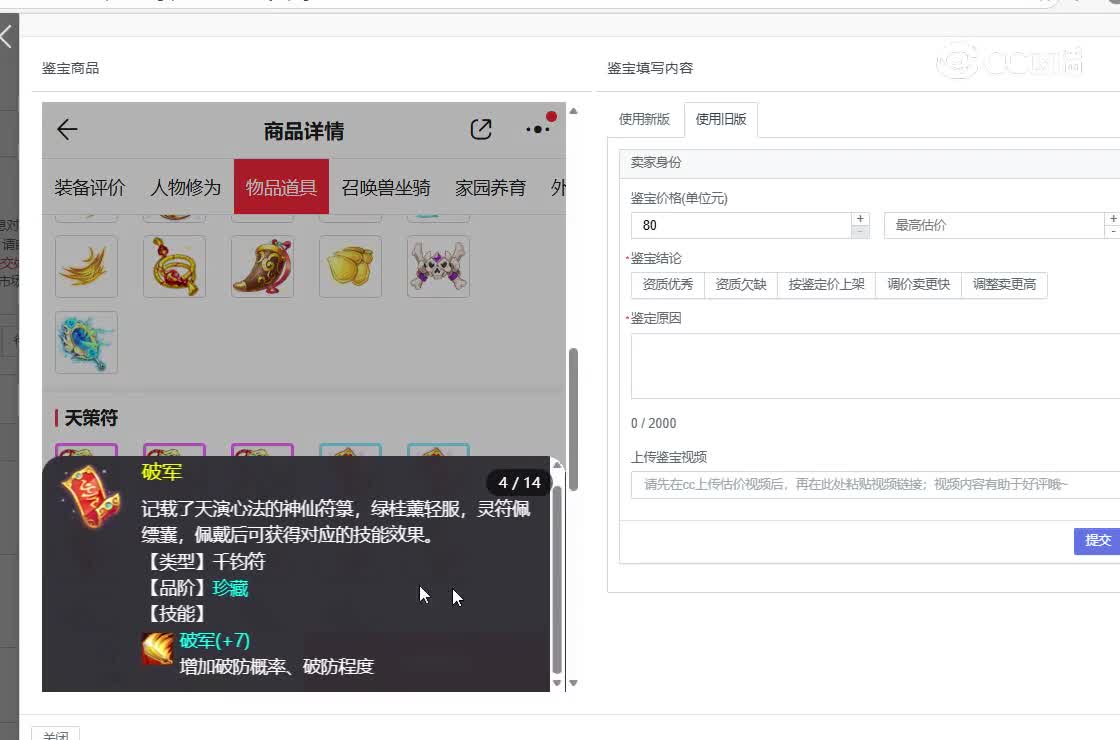Image resolution: width=1120 pixels, height=740 pixels.
Task: Open the 人物修为 tab
Action: coord(186,187)
